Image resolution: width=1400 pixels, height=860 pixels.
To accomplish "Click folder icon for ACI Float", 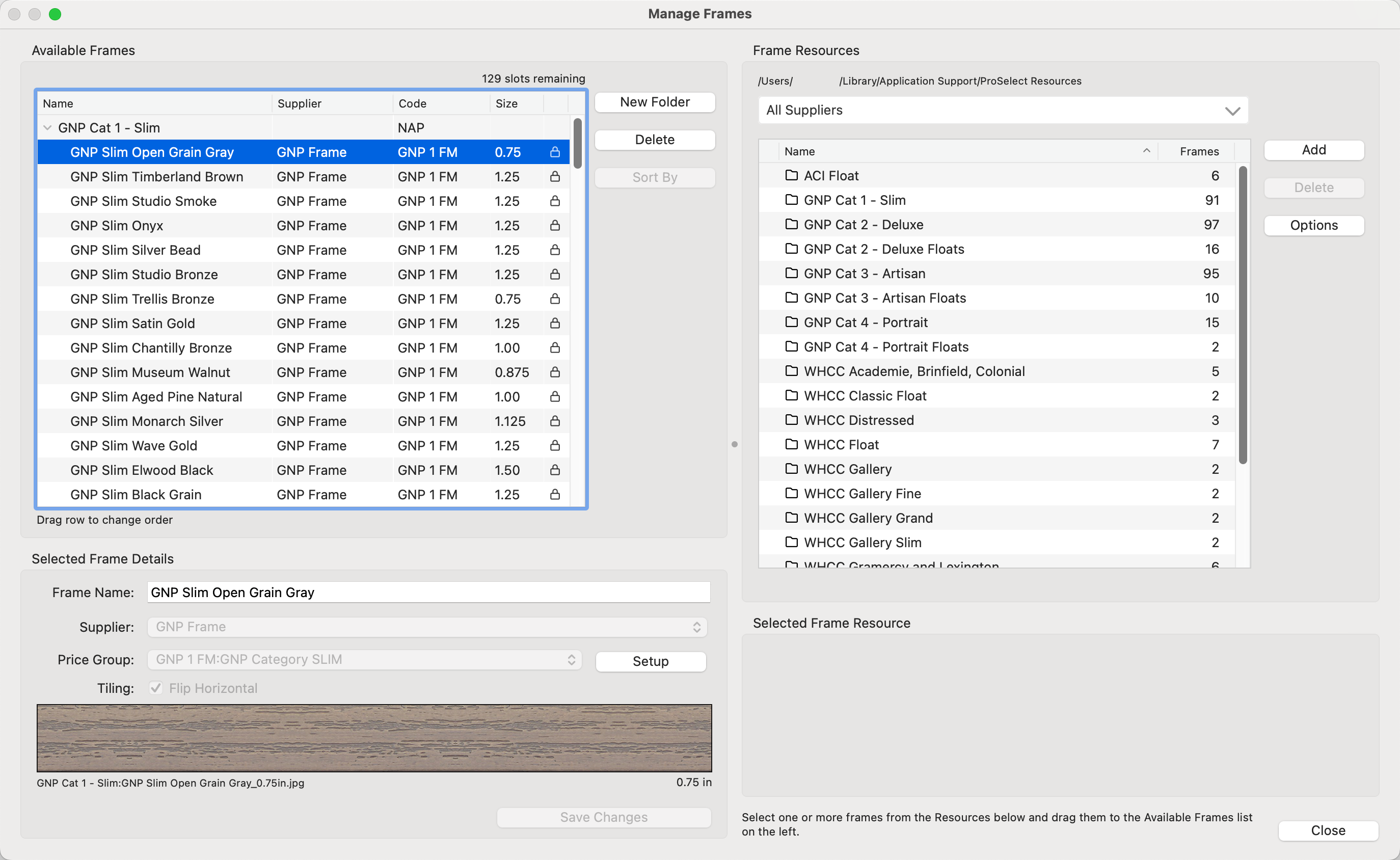I will [x=791, y=175].
